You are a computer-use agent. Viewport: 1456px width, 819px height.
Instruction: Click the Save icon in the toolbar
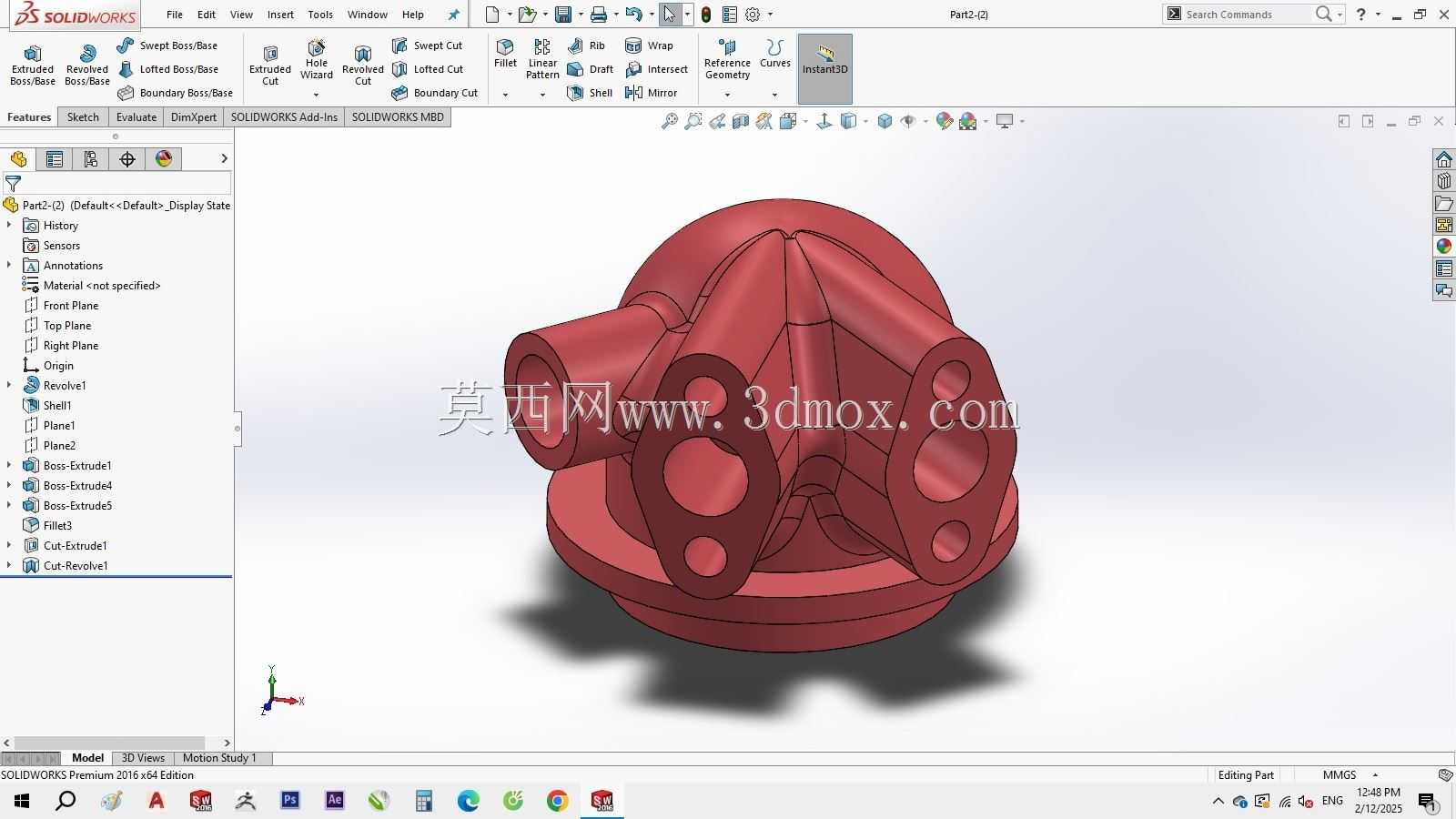(x=563, y=14)
